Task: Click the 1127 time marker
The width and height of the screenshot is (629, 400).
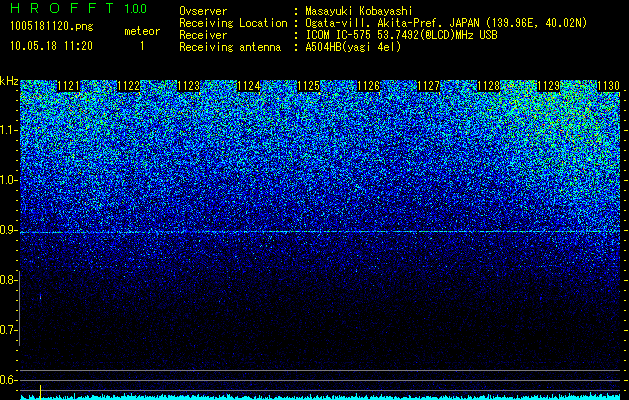Action: (429, 86)
